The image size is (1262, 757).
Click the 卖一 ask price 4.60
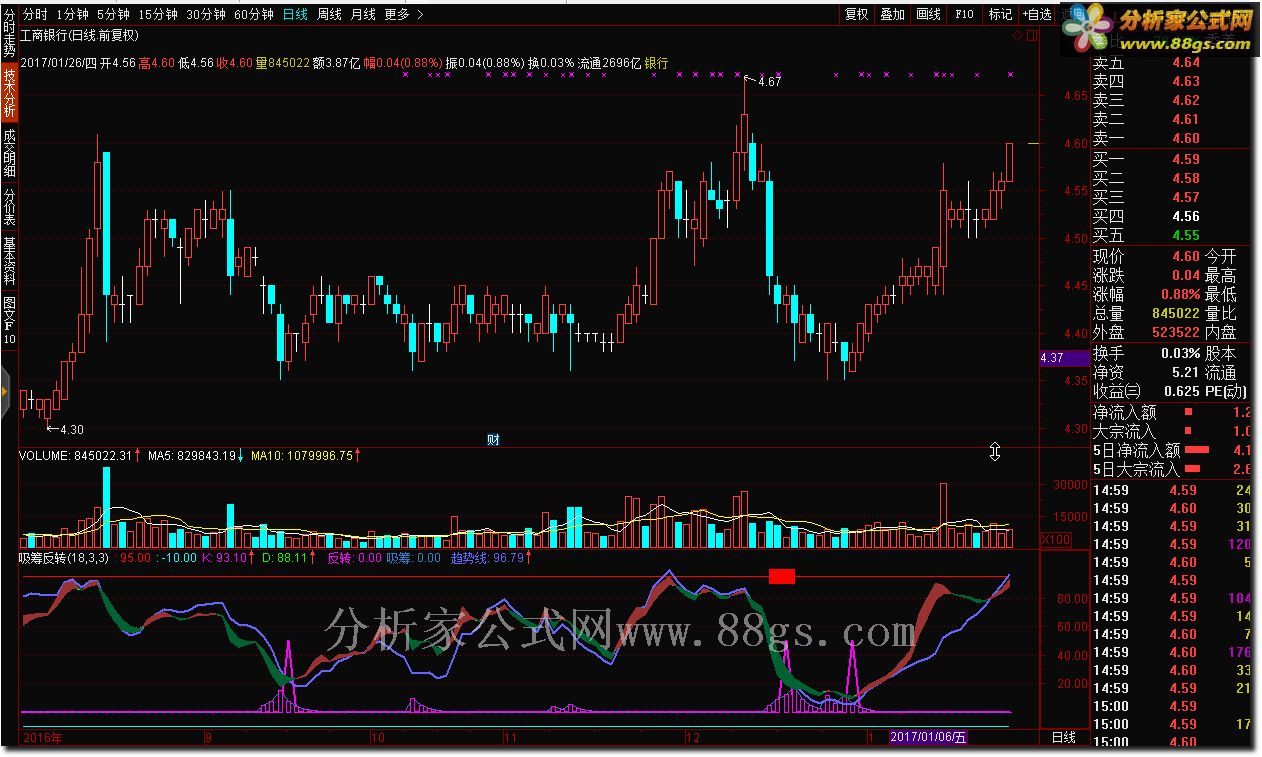click(x=1185, y=139)
